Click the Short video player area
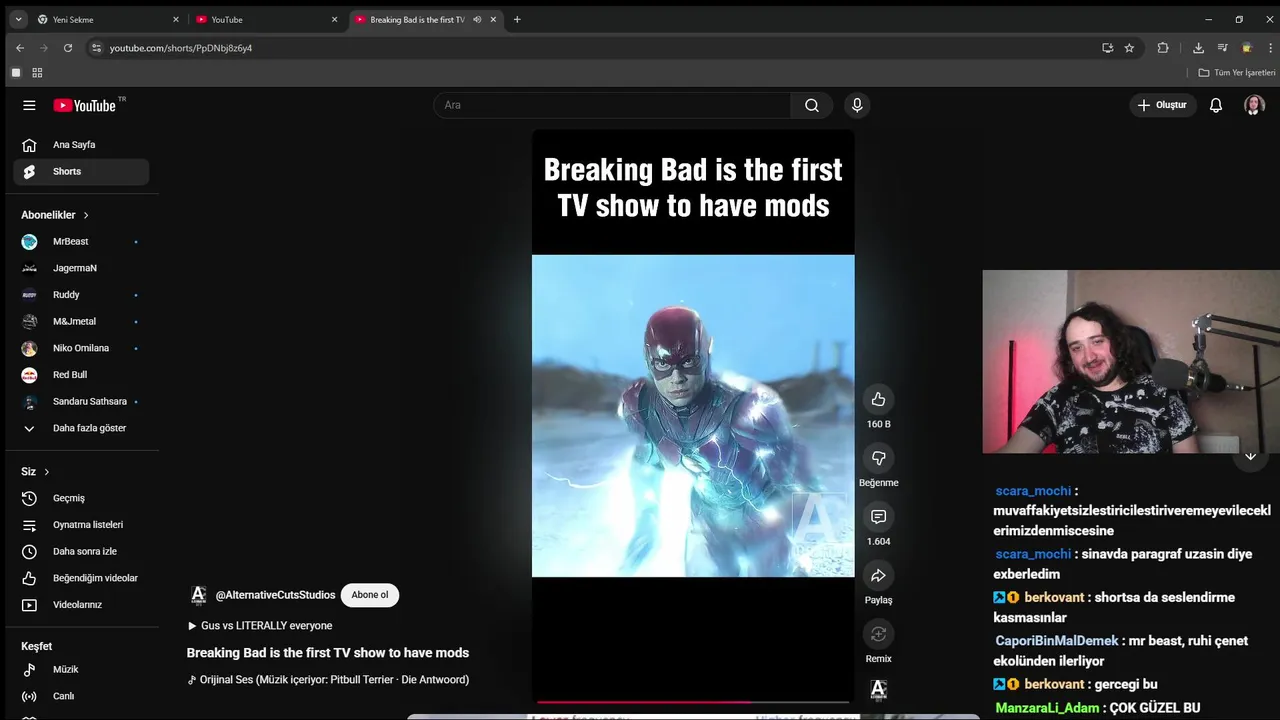This screenshot has width=1280, height=720. click(x=693, y=416)
